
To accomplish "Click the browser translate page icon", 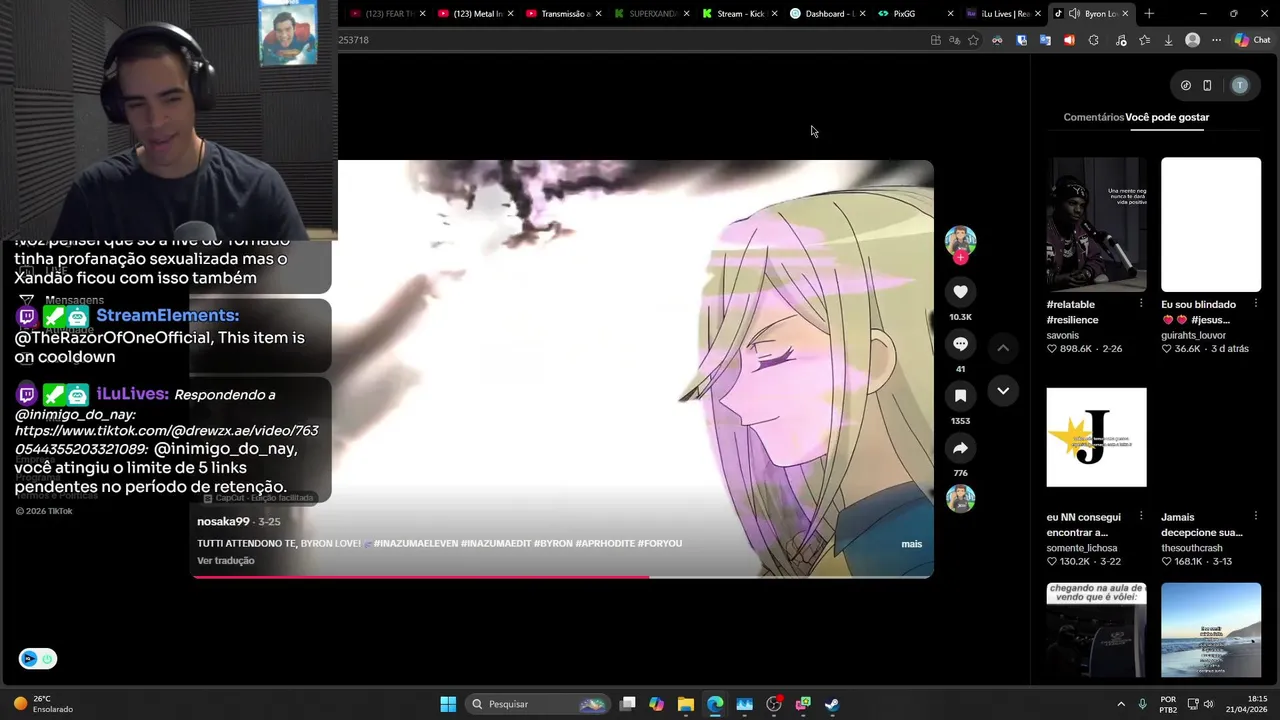I will pyautogui.click(x=954, y=40).
